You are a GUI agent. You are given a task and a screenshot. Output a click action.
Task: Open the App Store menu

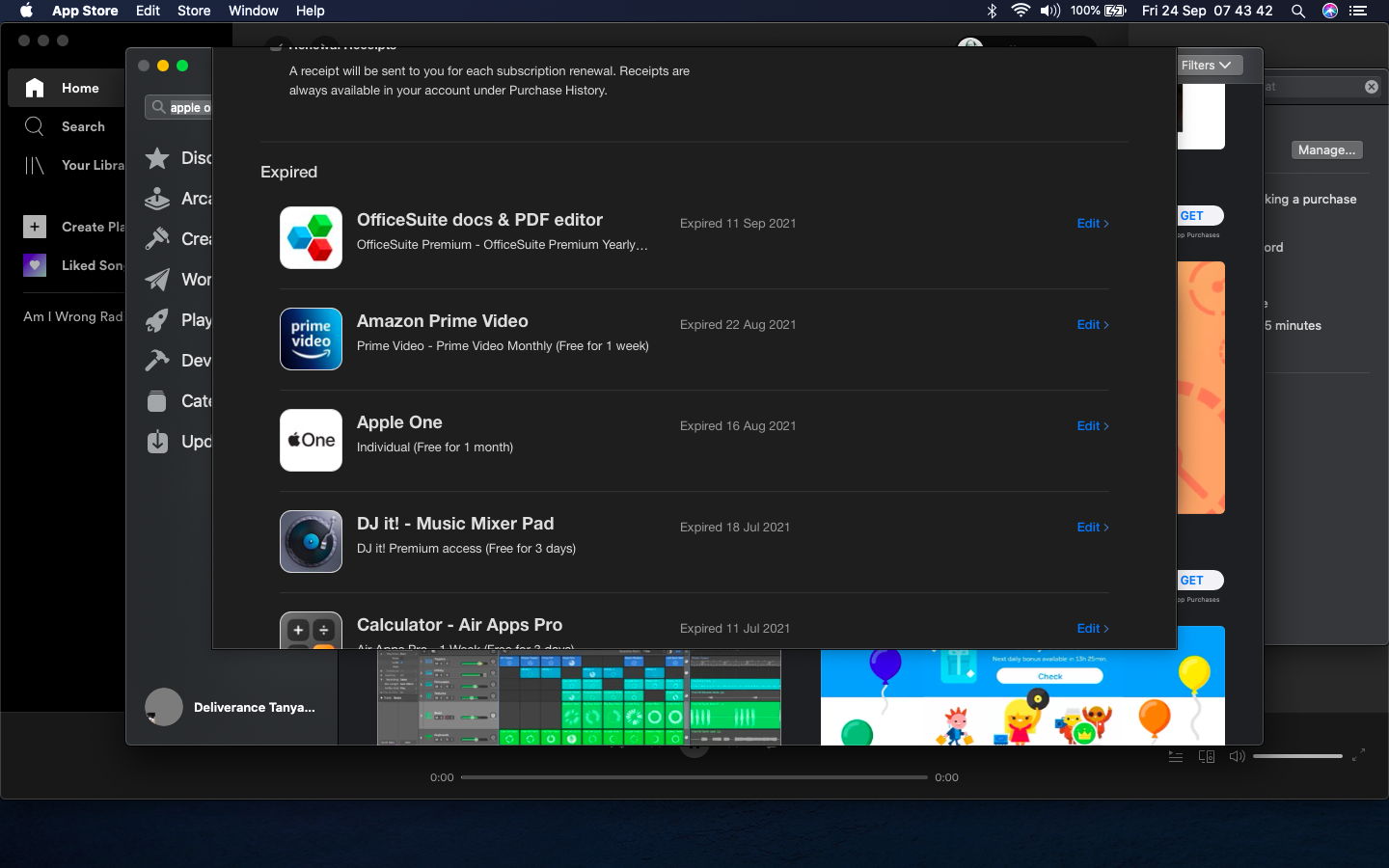point(85,11)
